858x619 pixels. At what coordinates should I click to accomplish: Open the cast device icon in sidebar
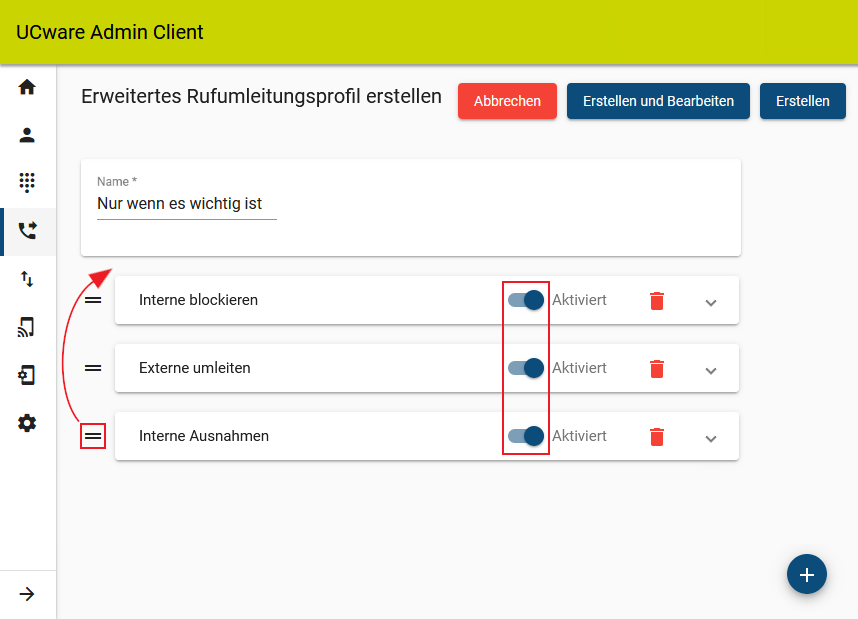tap(26, 327)
